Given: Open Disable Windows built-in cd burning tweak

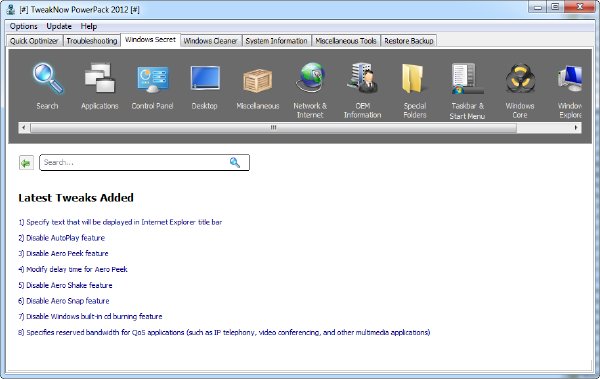Looking at the screenshot, I should pos(90,317).
